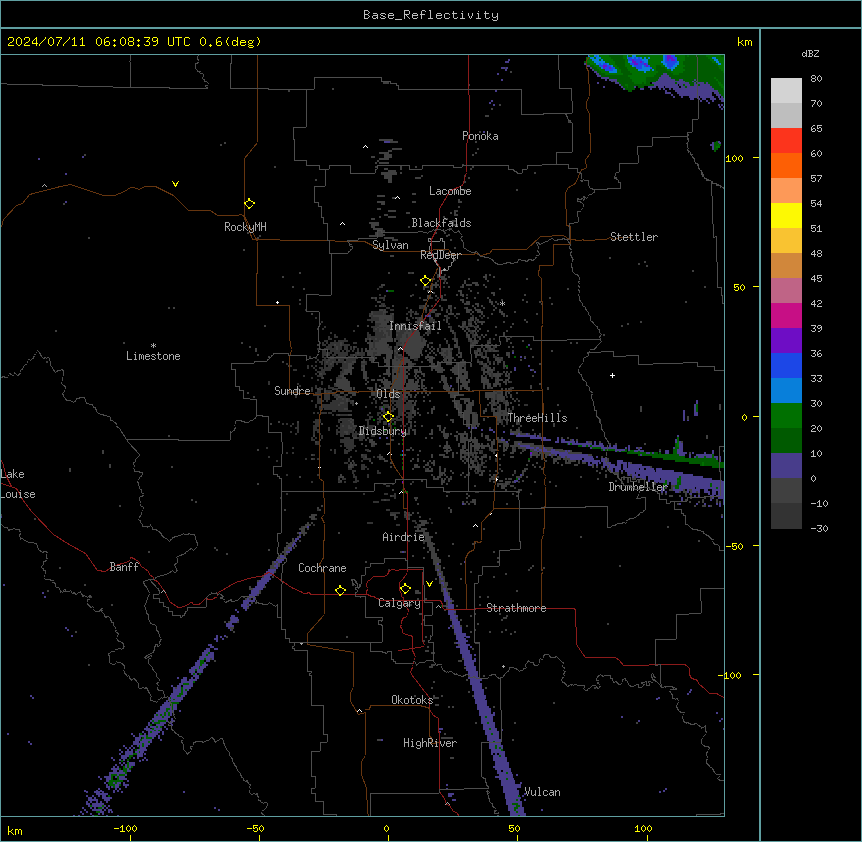
Task: Click the Banff label
Action: coord(124,567)
